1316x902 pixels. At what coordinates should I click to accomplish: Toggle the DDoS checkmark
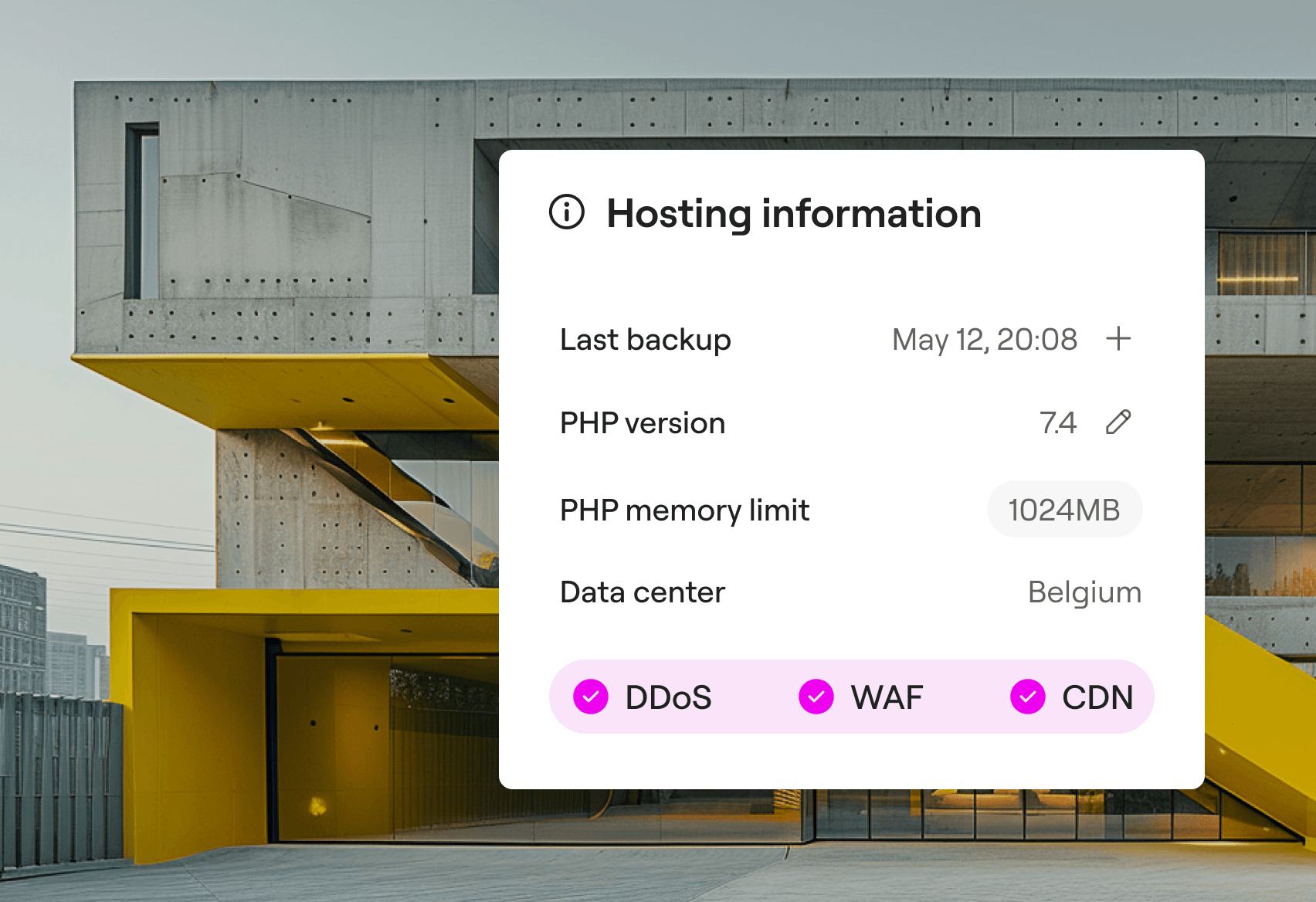(591, 697)
